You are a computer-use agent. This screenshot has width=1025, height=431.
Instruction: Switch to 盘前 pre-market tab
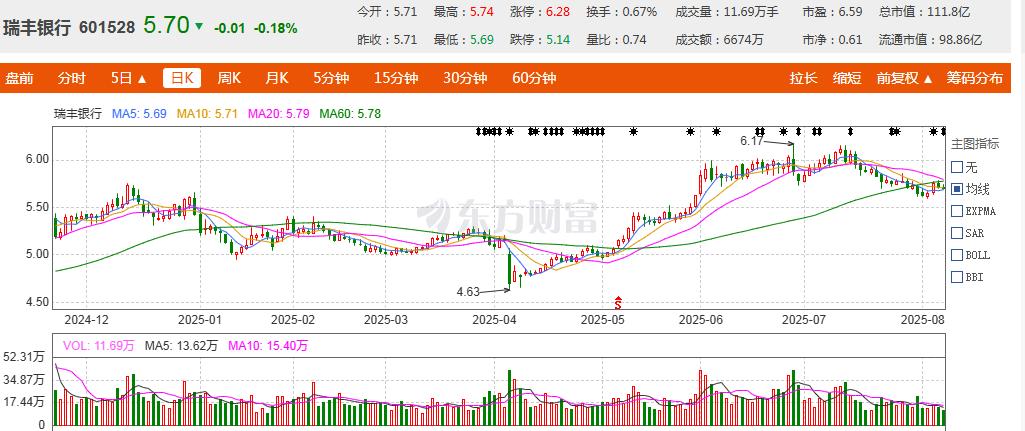[19, 78]
